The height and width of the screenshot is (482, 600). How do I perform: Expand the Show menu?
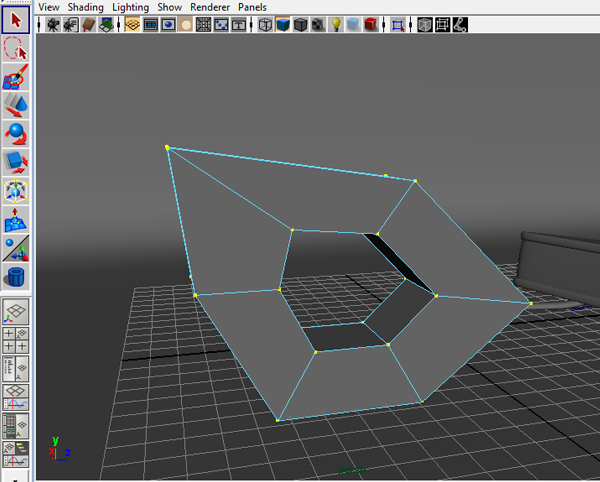[169, 7]
